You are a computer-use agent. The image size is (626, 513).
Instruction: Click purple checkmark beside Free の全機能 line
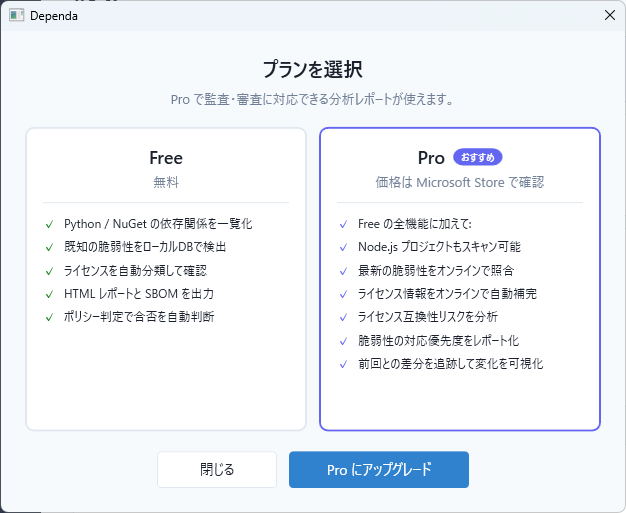343,224
